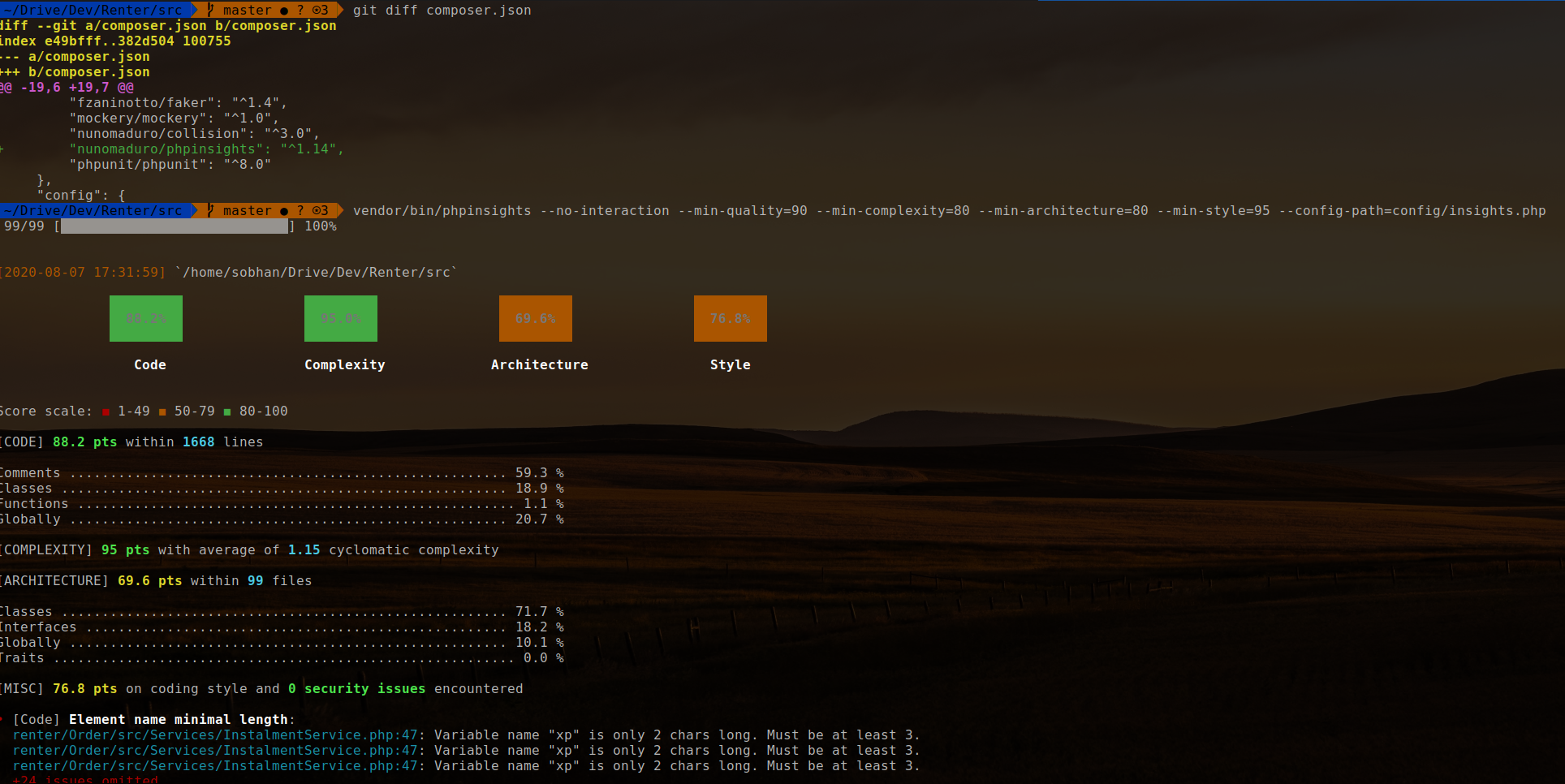Select the timestamp [2020-08-07 17:31:59]
Viewport: 1565px width, 784px height.
point(81,272)
